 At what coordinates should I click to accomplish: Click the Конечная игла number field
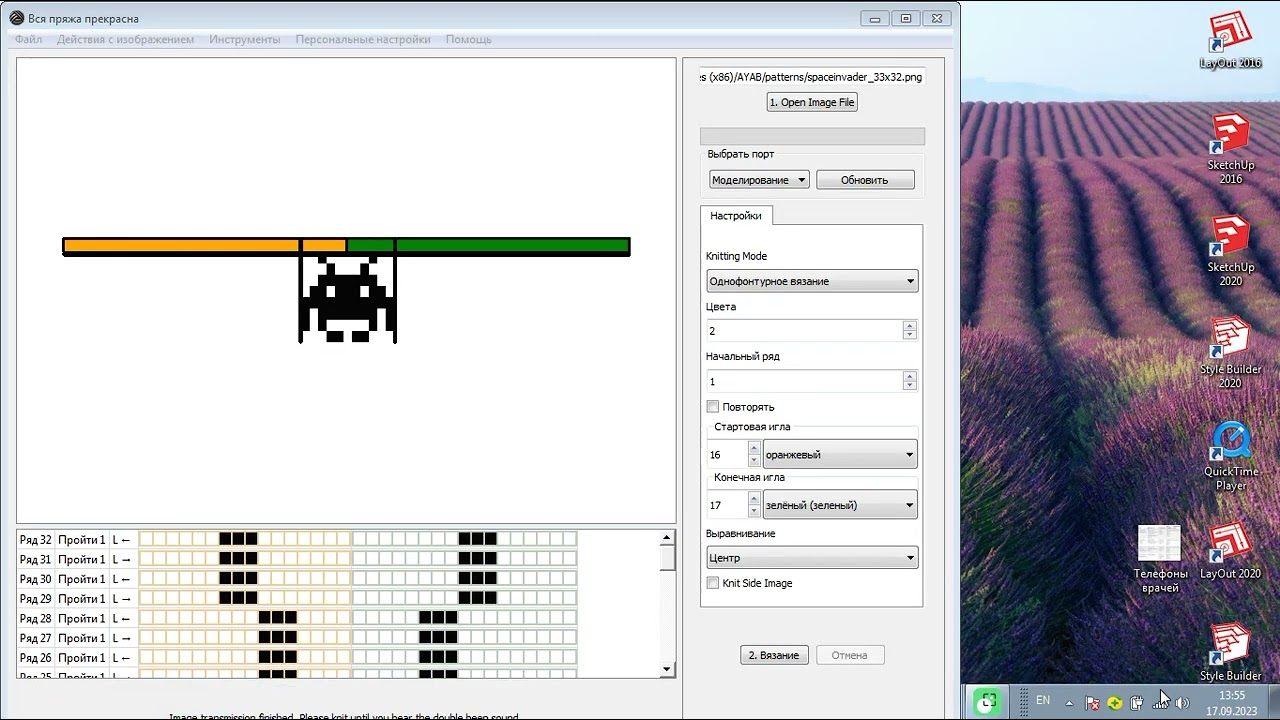(727, 505)
